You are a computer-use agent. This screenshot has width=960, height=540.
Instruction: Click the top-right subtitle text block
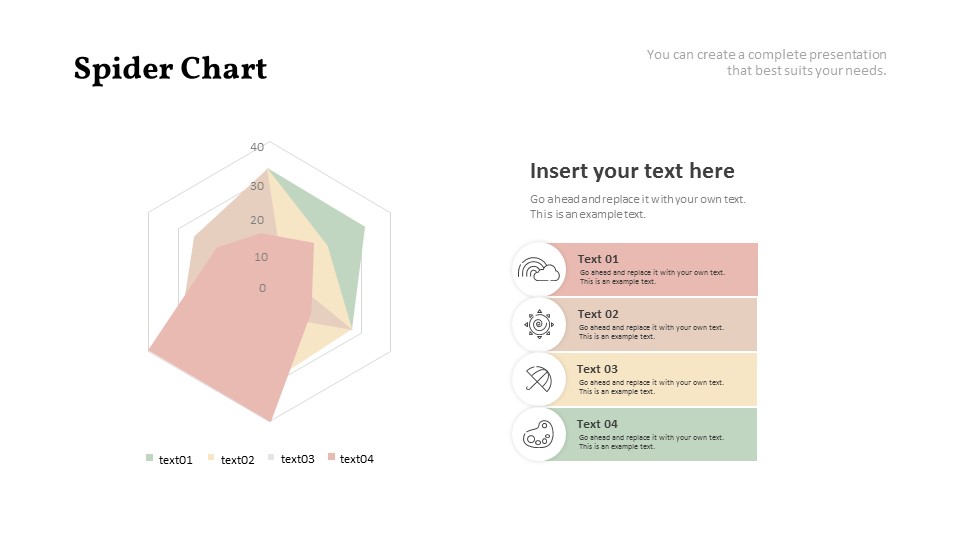click(x=767, y=62)
